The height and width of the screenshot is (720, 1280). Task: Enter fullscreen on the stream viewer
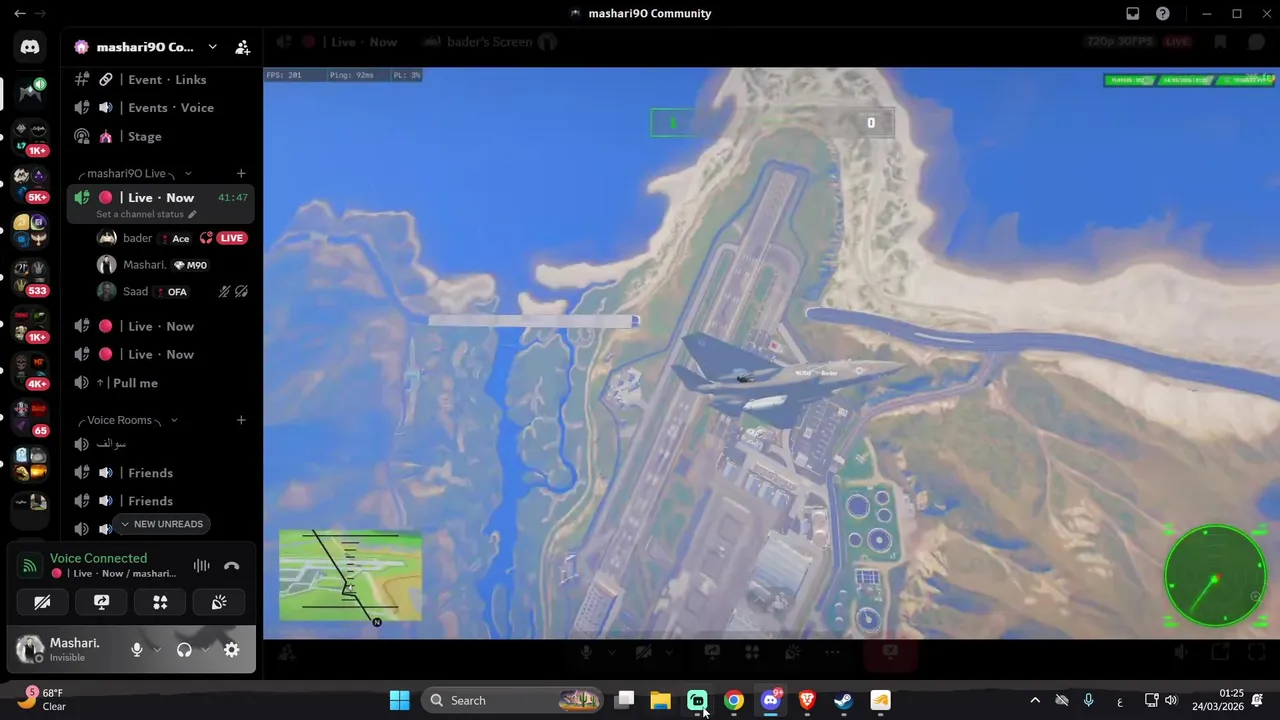pos(1258,652)
